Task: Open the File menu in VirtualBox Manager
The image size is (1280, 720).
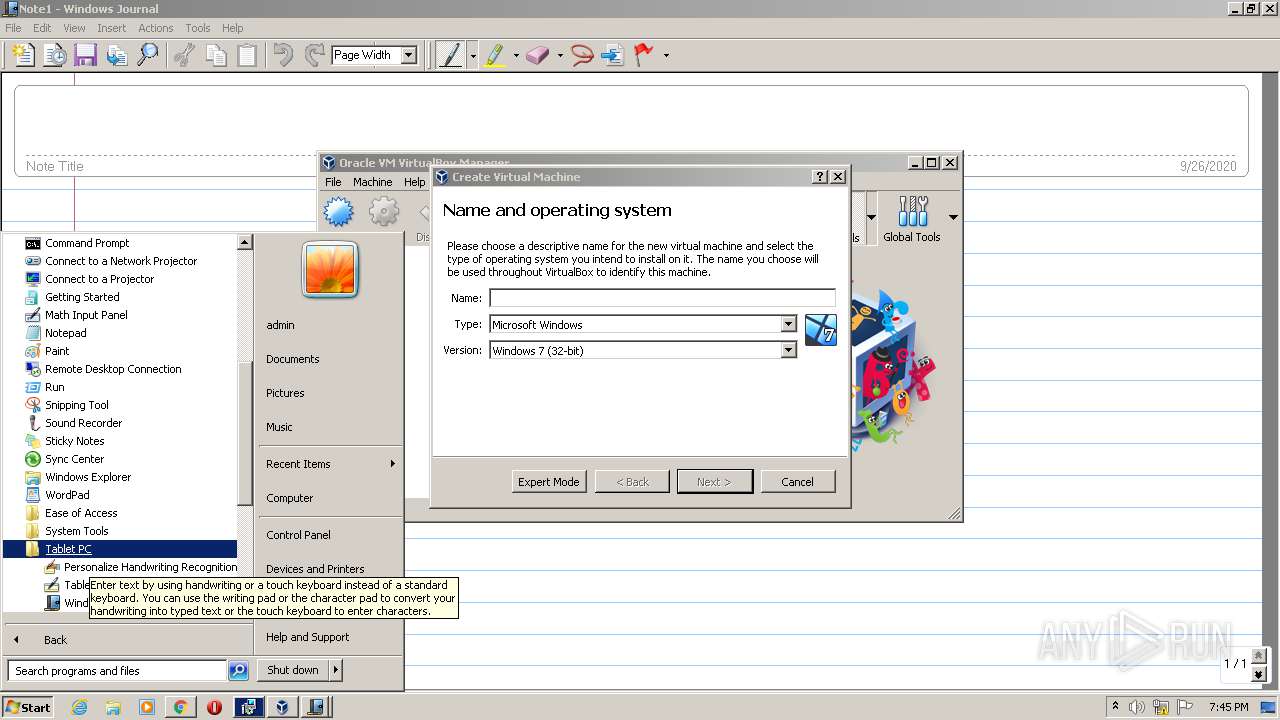Action: tap(333, 182)
